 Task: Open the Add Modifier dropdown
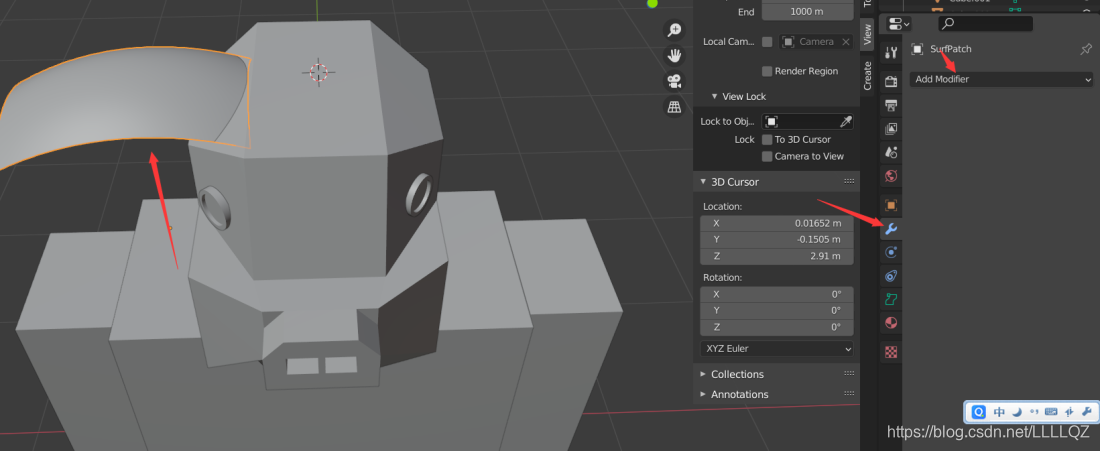point(1001,79)
